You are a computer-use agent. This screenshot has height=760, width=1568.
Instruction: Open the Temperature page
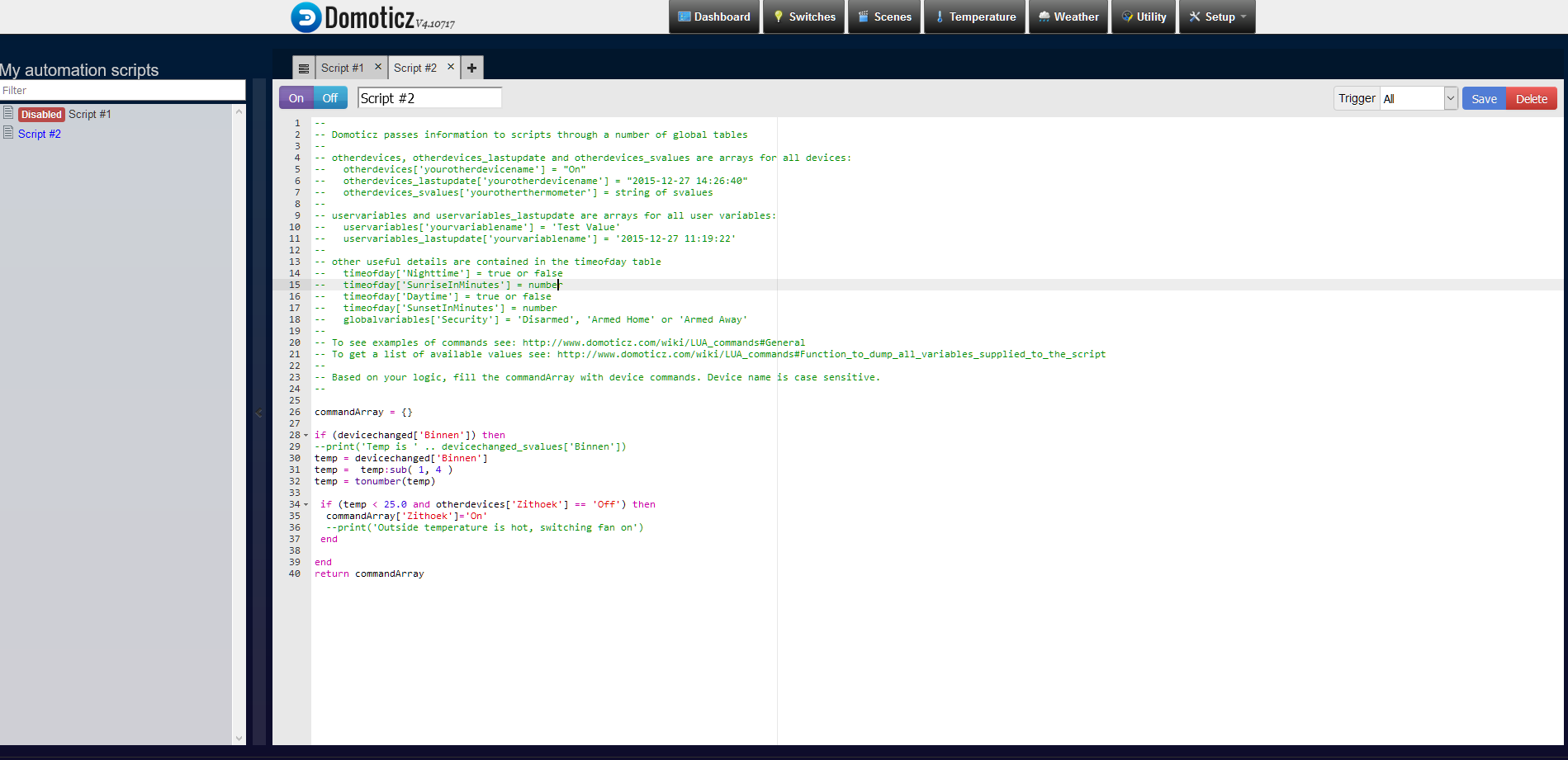tap(975, 17)
